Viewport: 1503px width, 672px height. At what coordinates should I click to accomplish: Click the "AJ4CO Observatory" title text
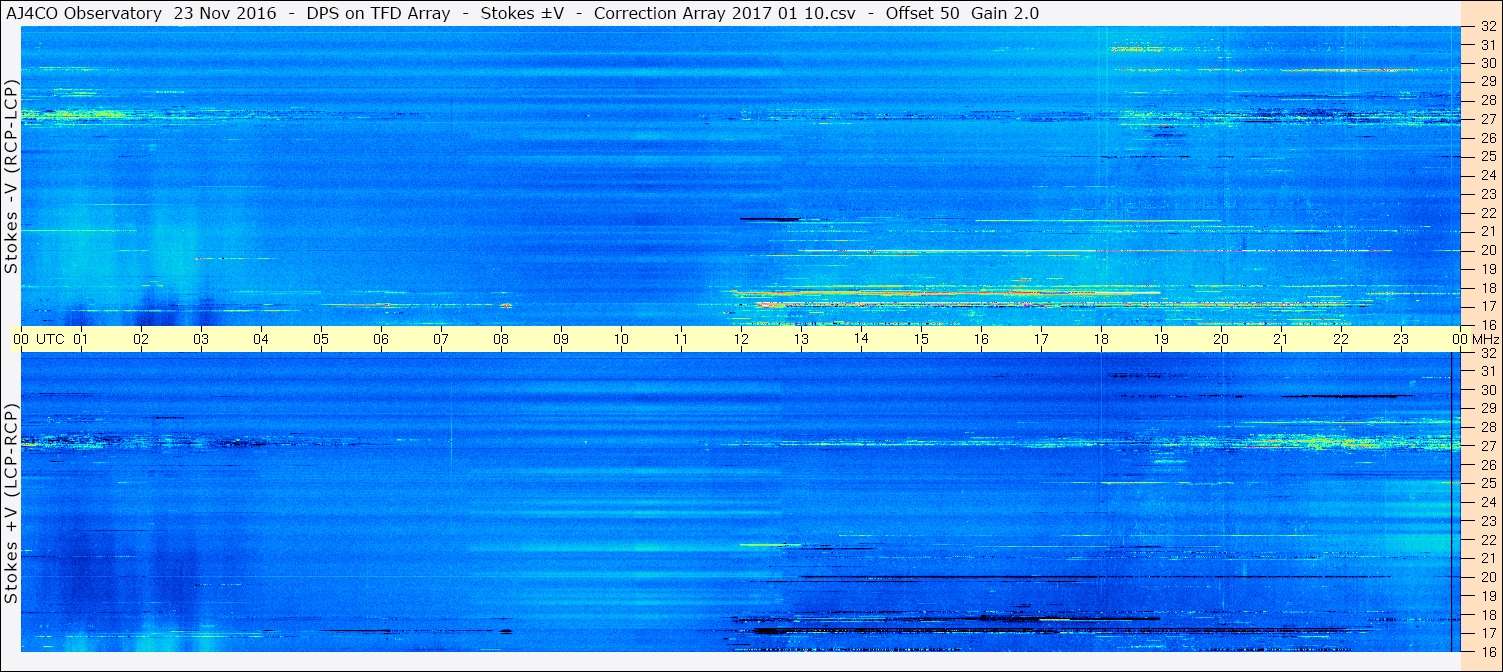pos(84,14)
